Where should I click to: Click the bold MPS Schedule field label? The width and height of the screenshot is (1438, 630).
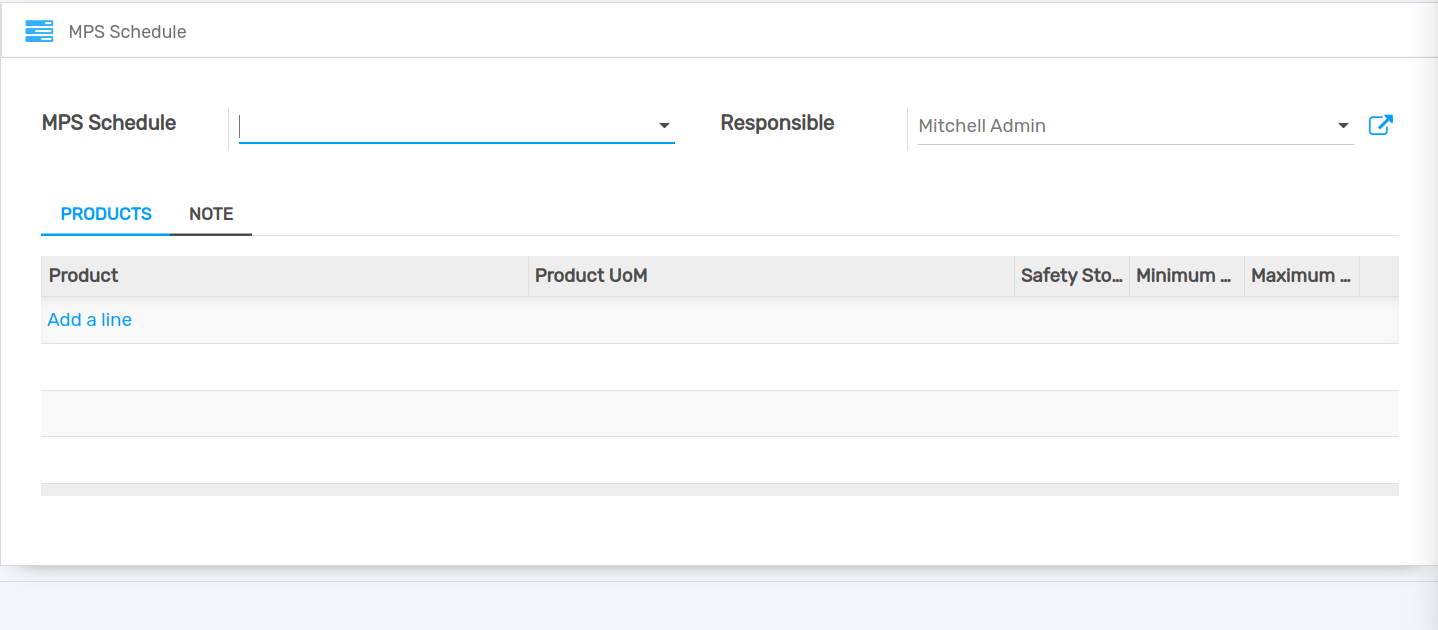(x=109, y=123)
